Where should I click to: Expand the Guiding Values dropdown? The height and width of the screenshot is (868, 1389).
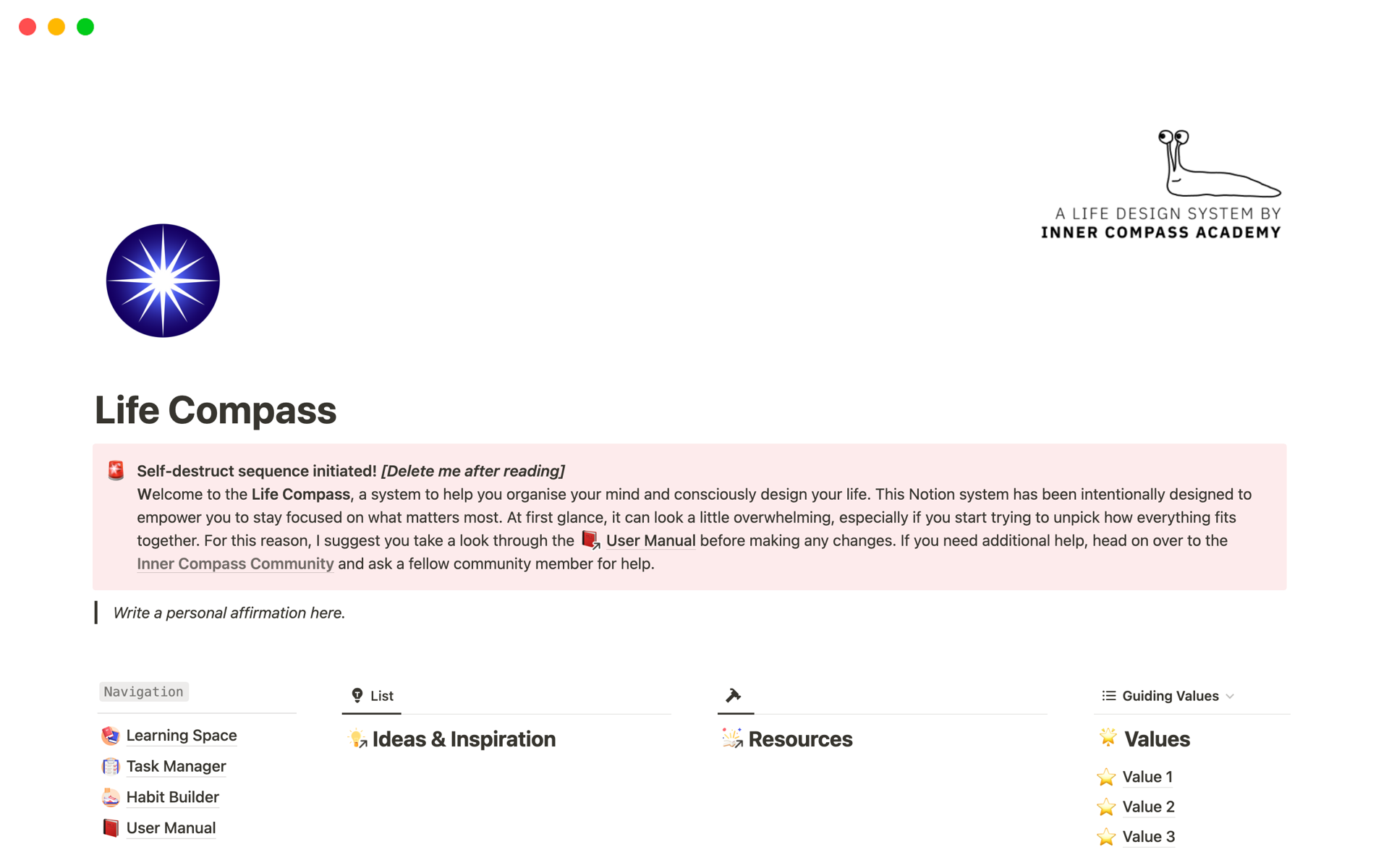1232,695
